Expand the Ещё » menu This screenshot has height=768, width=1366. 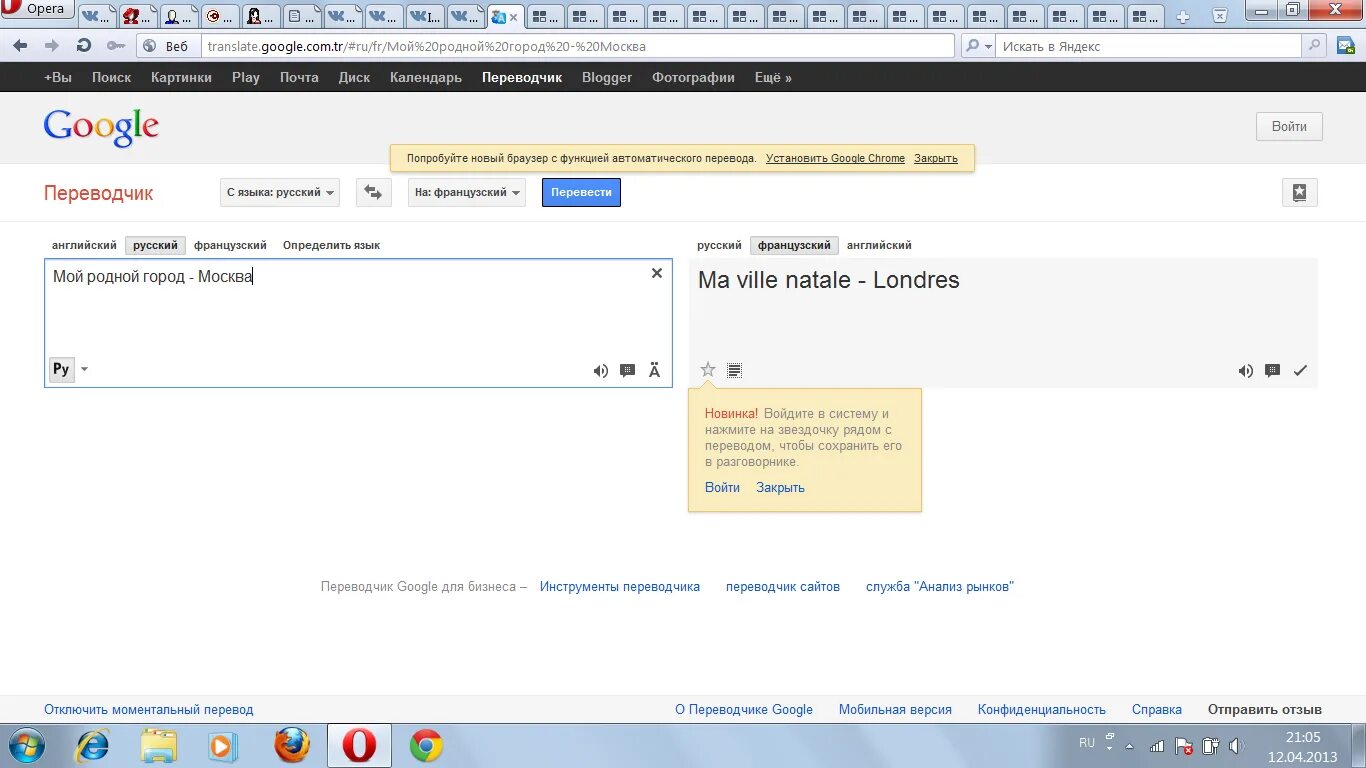(773, 77)
